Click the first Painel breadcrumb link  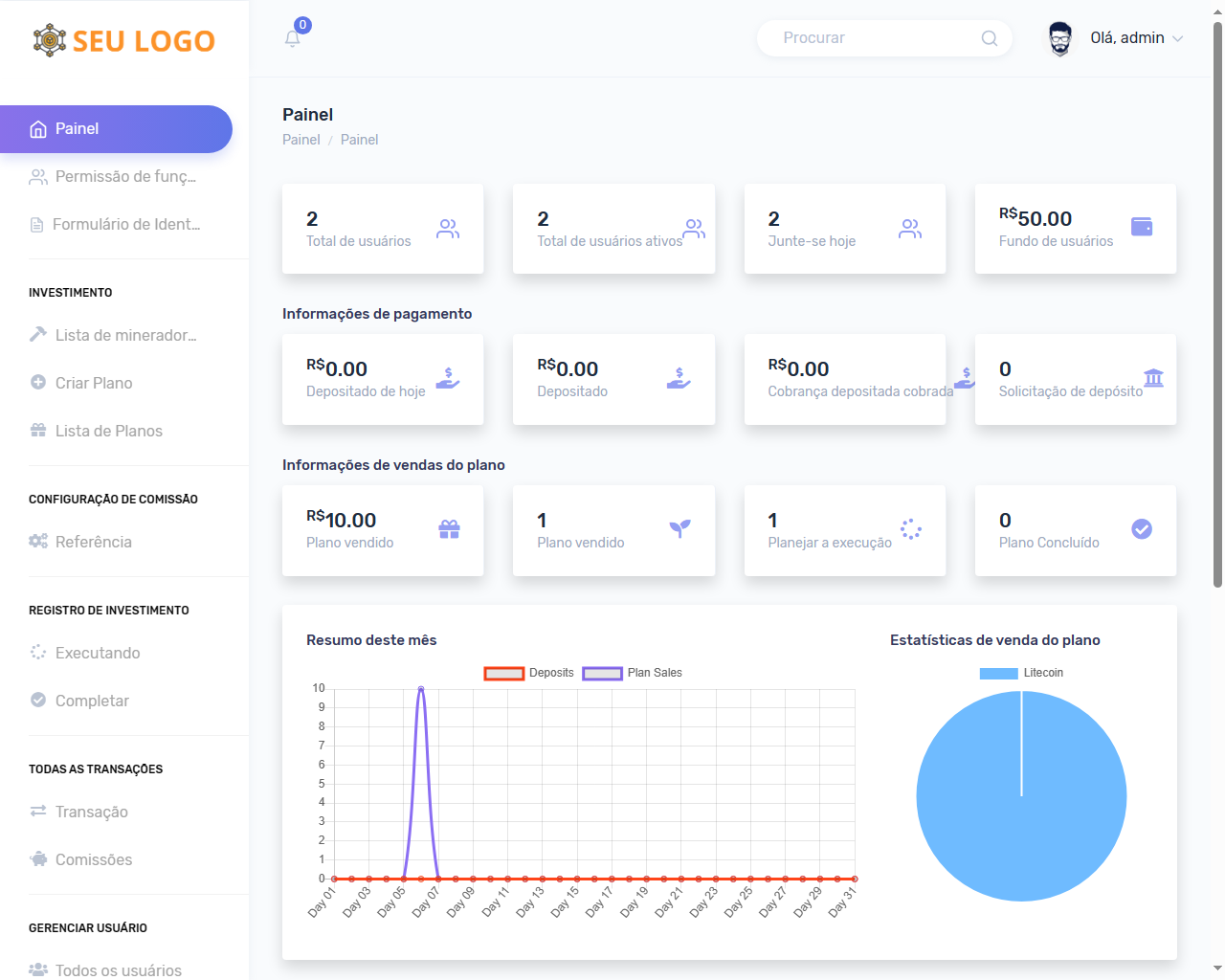pos(301,140)
